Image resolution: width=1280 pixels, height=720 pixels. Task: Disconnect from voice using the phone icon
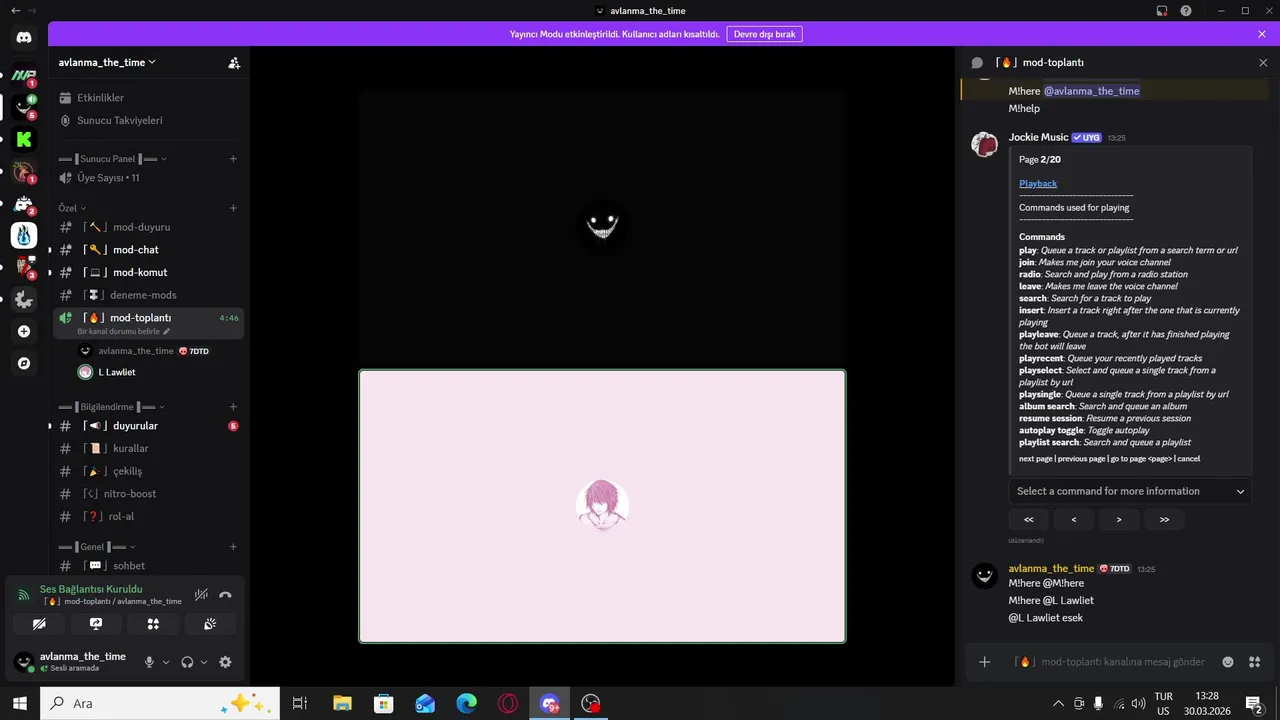tap(225, 594)
